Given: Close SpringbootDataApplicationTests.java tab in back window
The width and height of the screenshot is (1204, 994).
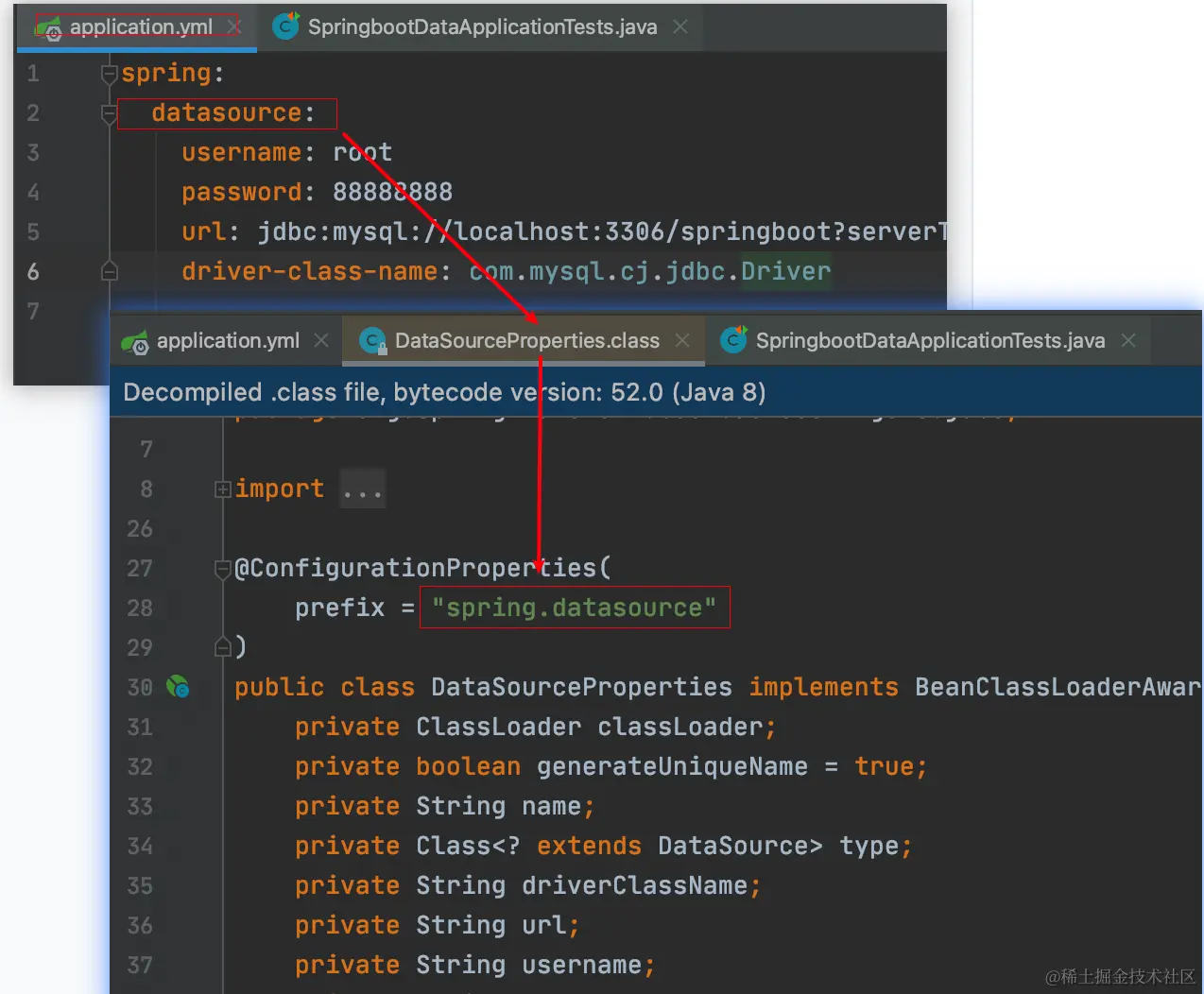Looking at the screenshot, I should (680, 26).
